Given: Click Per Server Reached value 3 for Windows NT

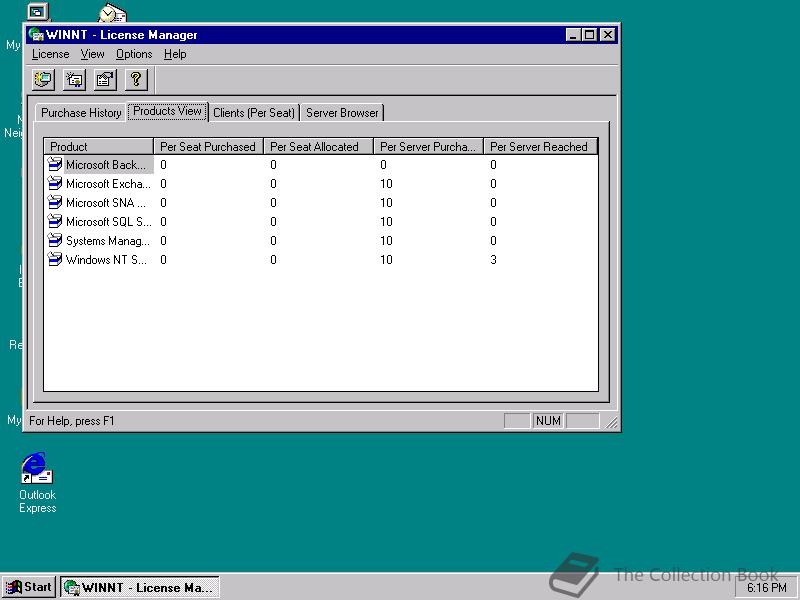Looking at the screenshot, I should 493,260.
